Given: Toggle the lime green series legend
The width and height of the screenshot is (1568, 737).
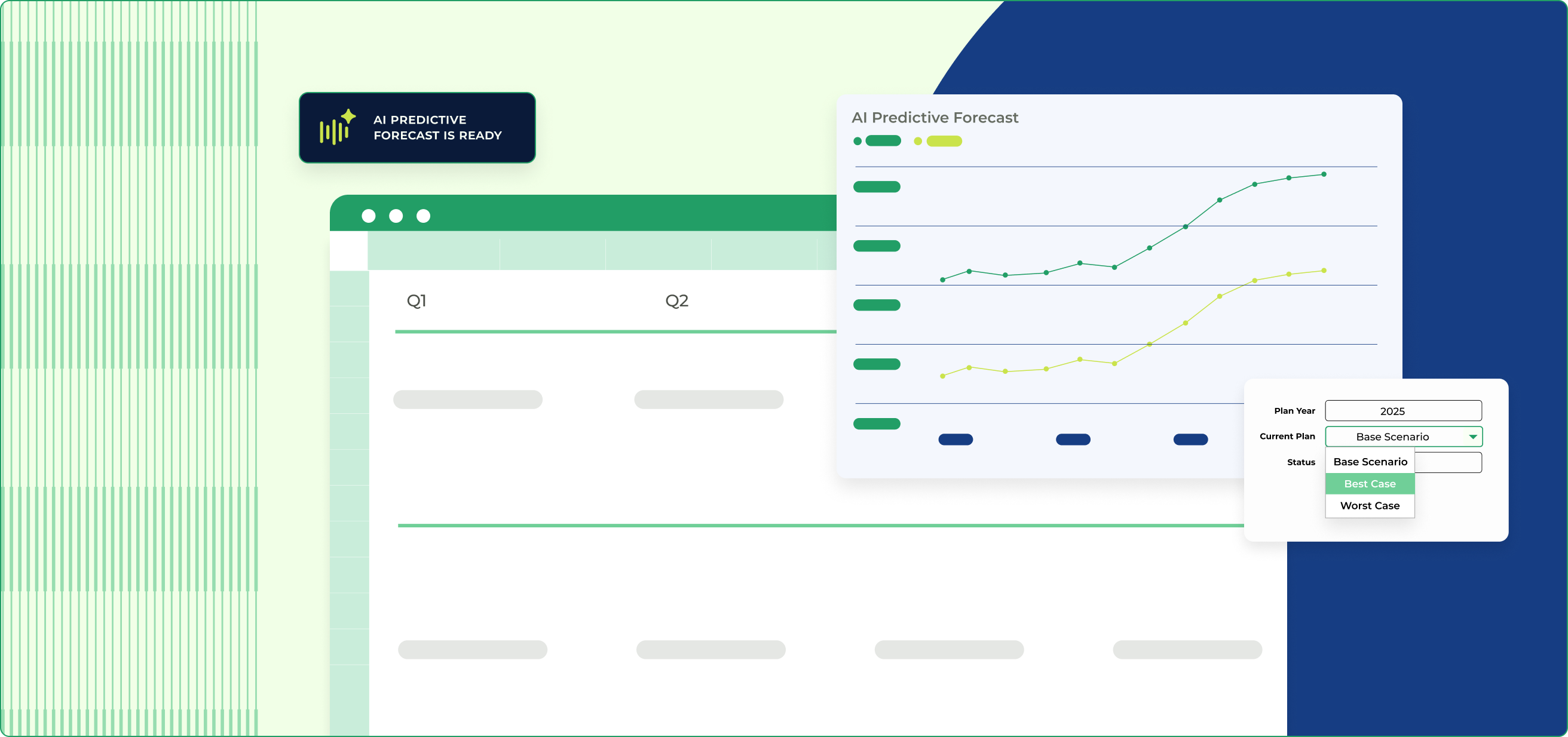Looking at the screenshot, I should 938,141.
